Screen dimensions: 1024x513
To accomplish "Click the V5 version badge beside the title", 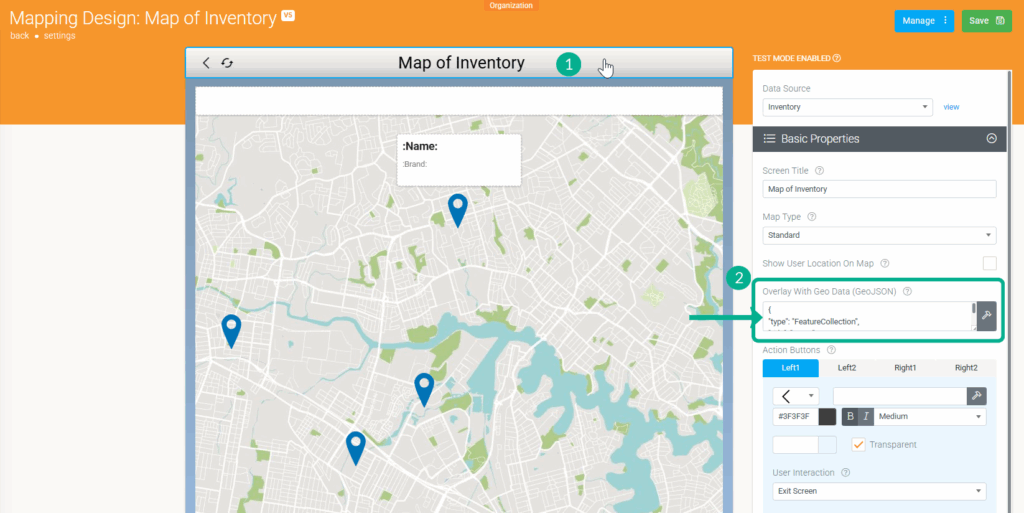I will tap(288, 15).
